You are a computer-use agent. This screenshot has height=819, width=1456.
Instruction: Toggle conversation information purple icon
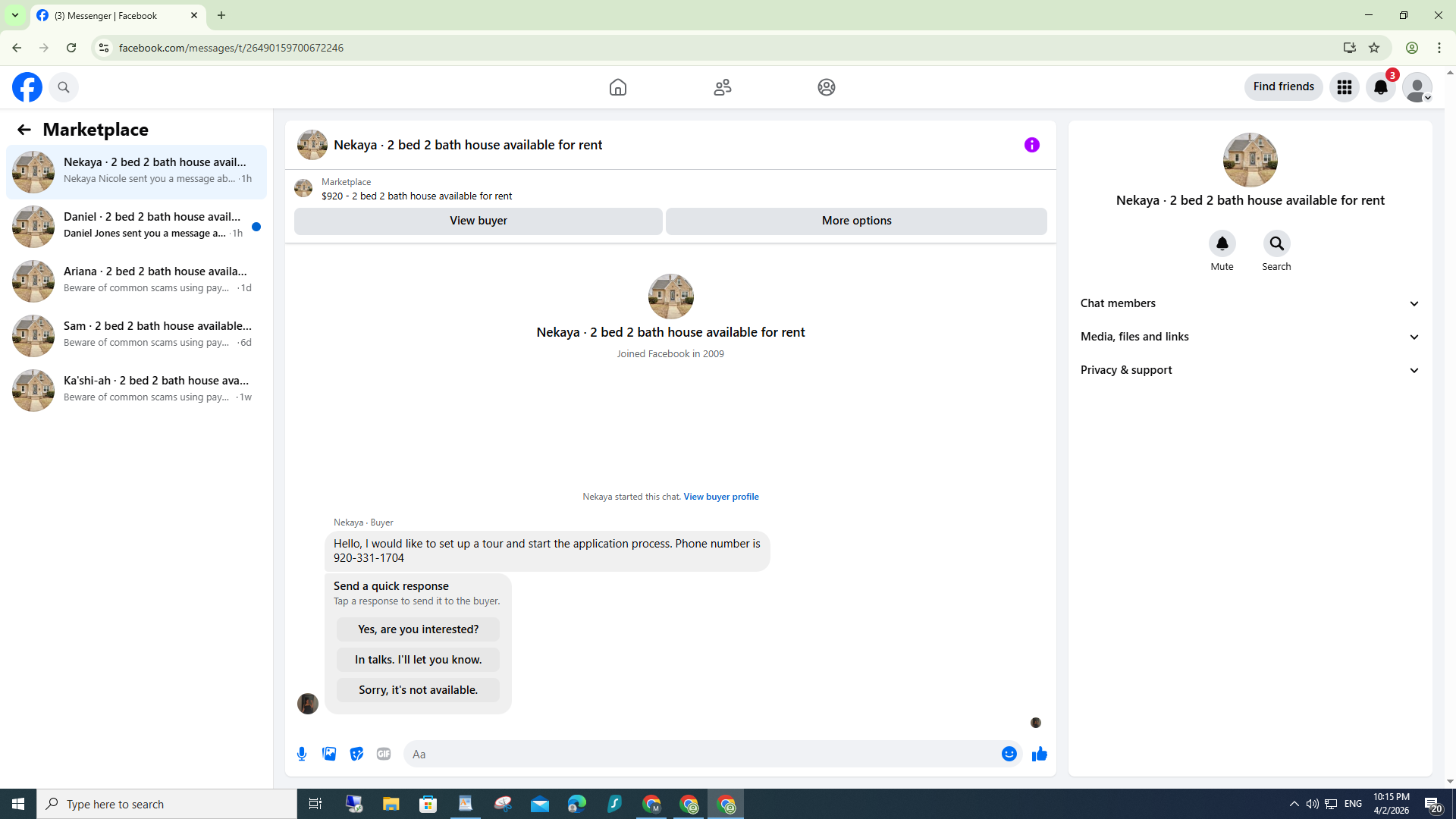coord(1032,145)
